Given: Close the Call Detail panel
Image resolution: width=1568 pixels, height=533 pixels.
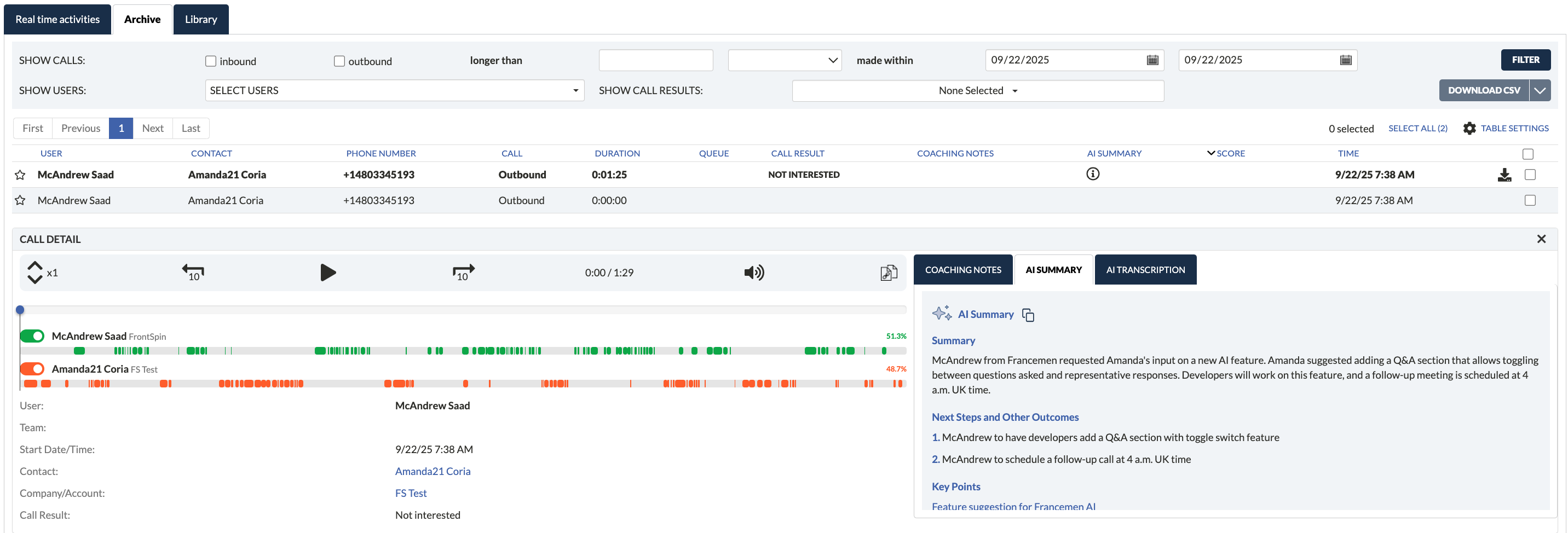Looking at the screenshot, I should pyautogui.click(x=1541, y=239).
